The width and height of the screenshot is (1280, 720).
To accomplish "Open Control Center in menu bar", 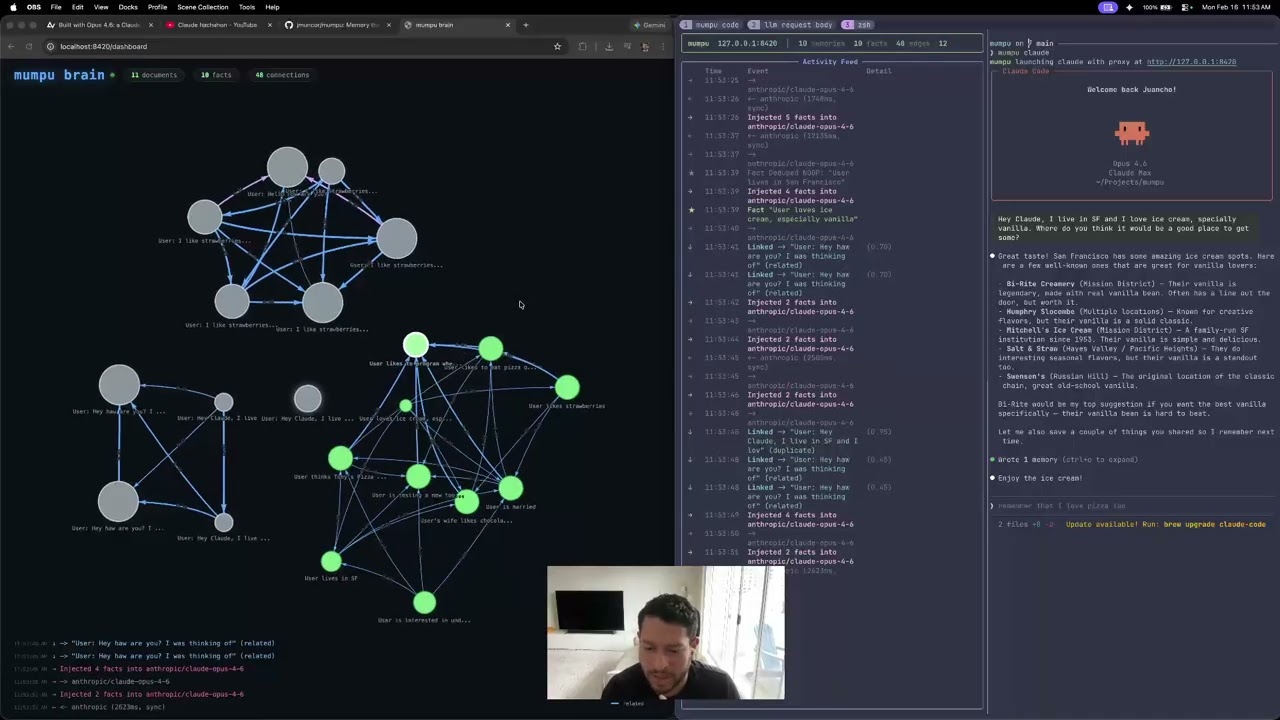I will [1187, 7].
